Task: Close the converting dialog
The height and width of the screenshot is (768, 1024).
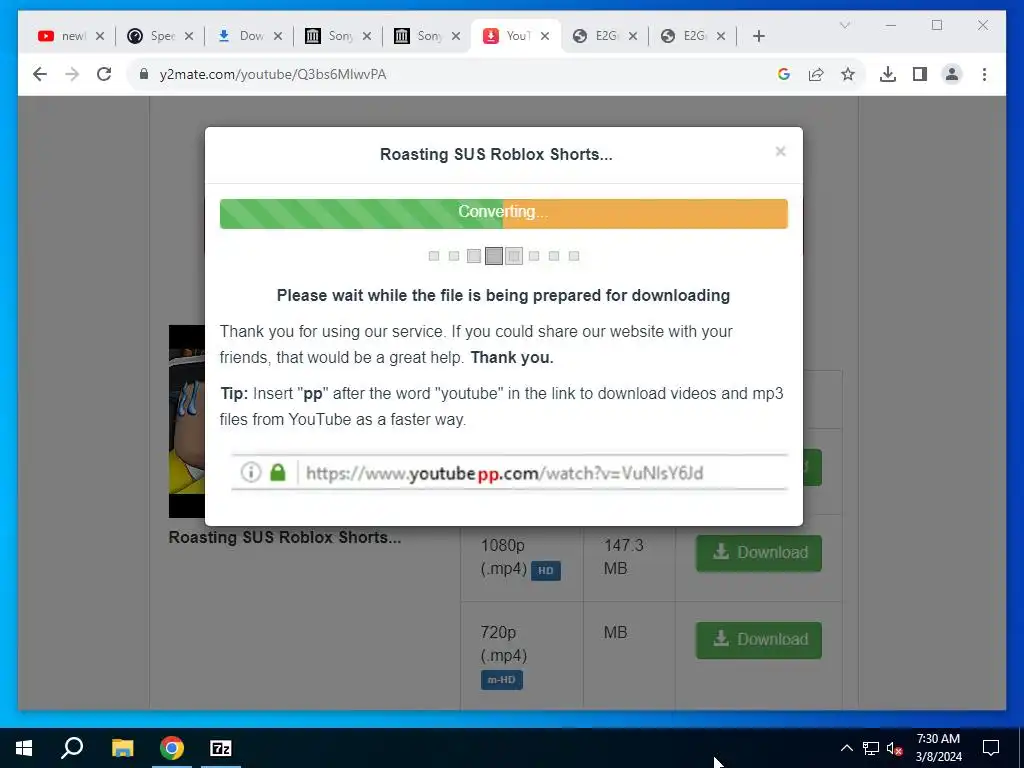Action: 780,152
